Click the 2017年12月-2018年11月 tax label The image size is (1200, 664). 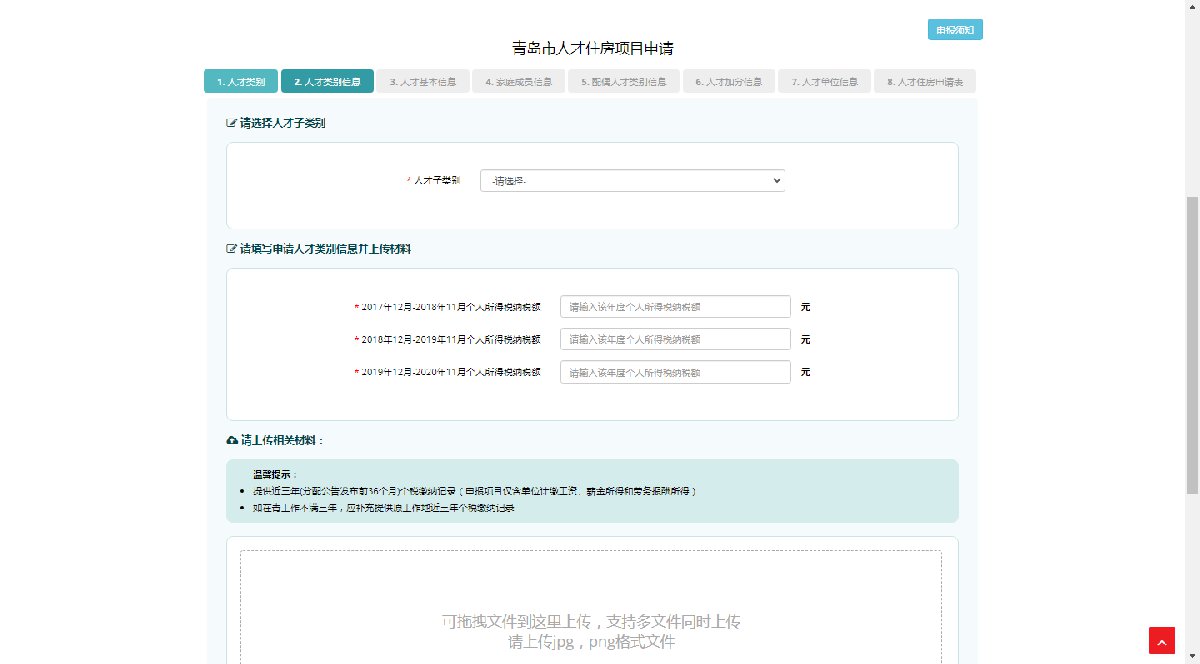pos(451,307)
